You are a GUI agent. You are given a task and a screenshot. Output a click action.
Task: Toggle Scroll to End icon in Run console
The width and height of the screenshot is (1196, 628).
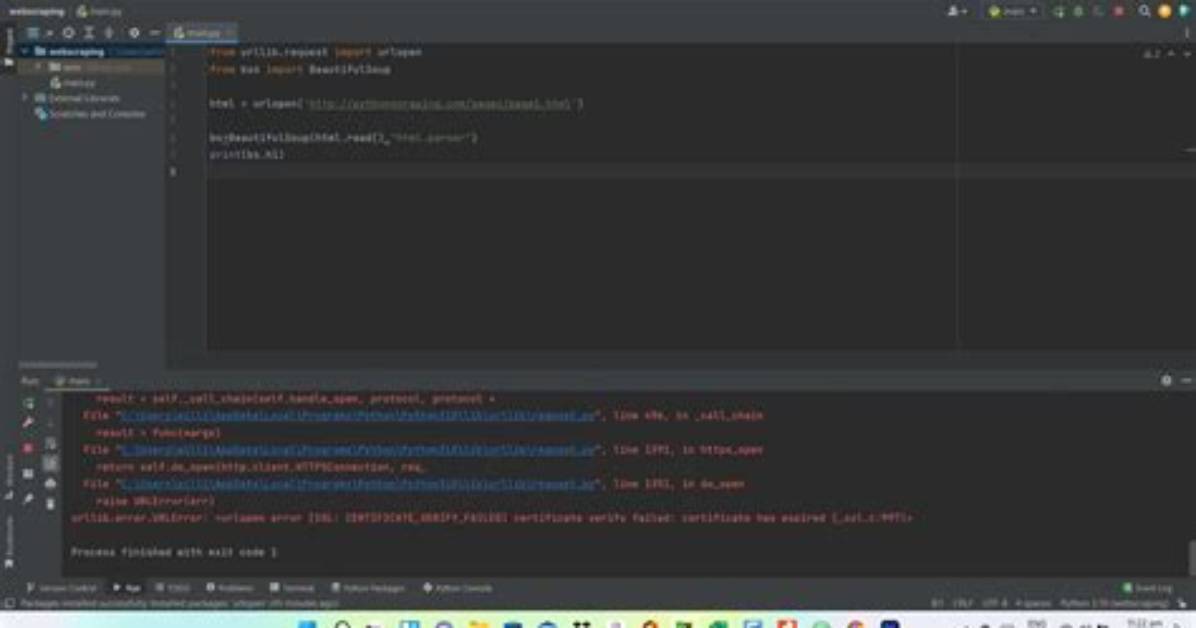point(50,463)
